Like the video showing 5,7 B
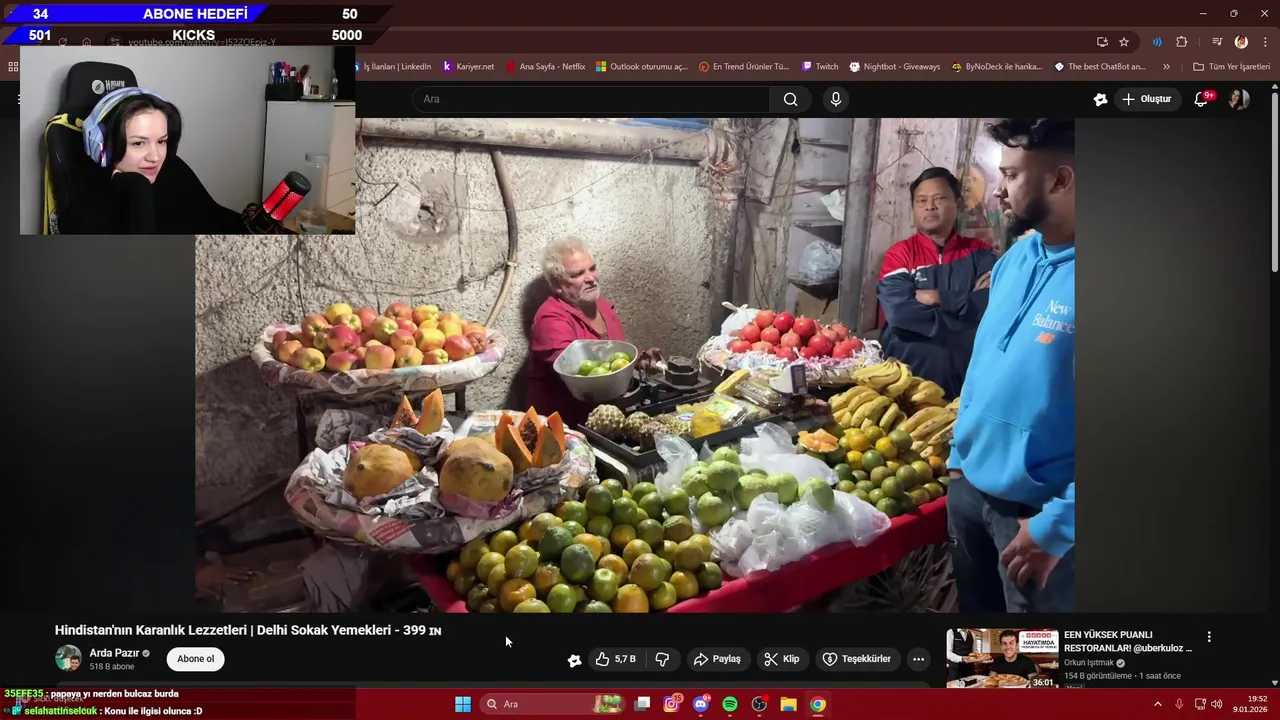 point(616,659)
